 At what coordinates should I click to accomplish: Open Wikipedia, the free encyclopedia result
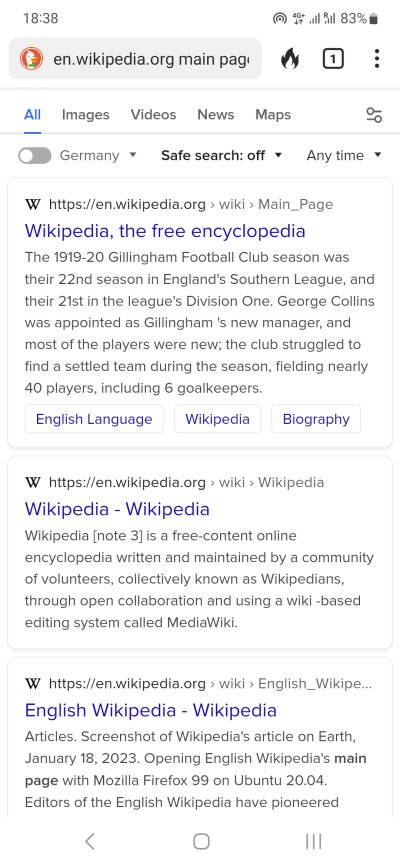tap(165, 231)
